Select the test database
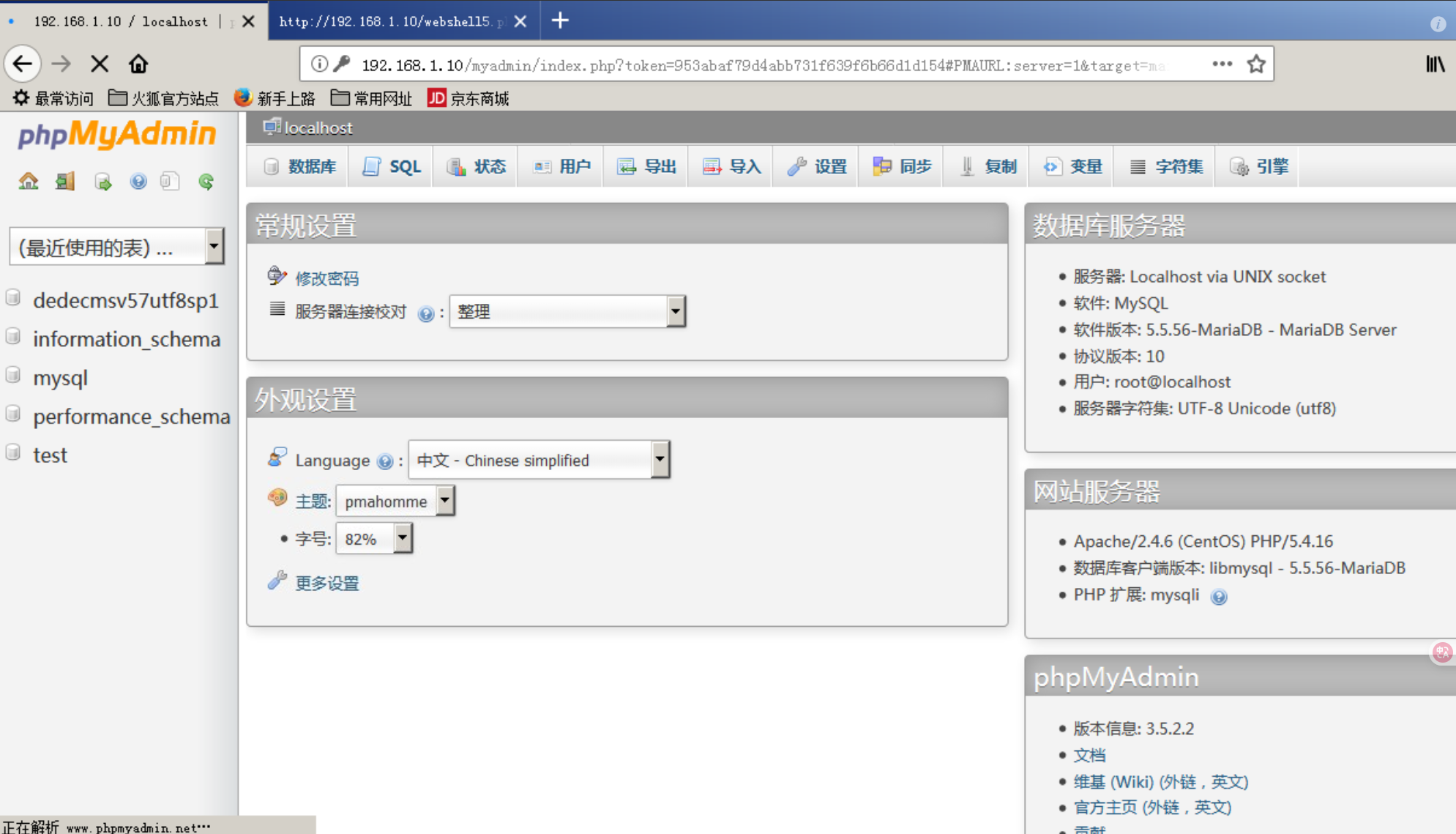 (50, 455)
